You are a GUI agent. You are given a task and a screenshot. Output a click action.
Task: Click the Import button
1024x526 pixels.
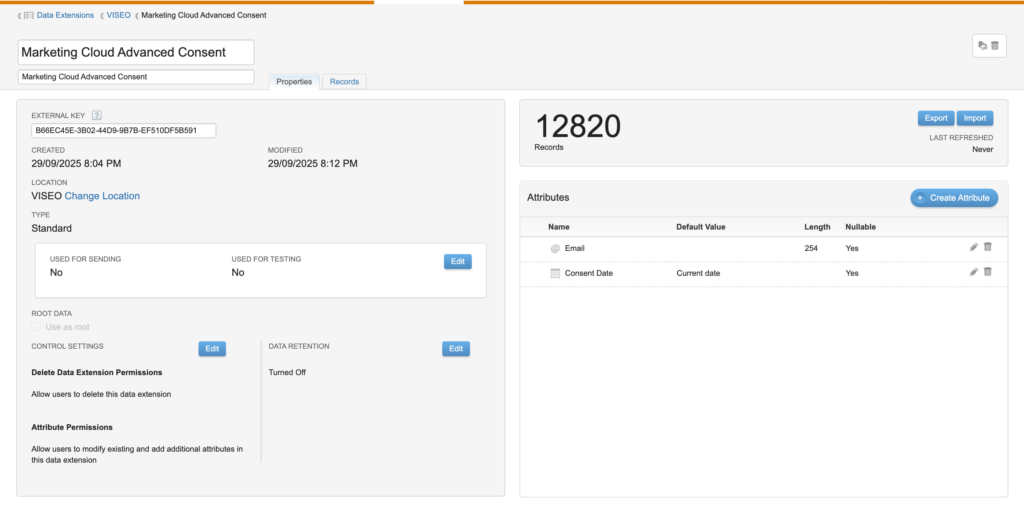(975, 118)
